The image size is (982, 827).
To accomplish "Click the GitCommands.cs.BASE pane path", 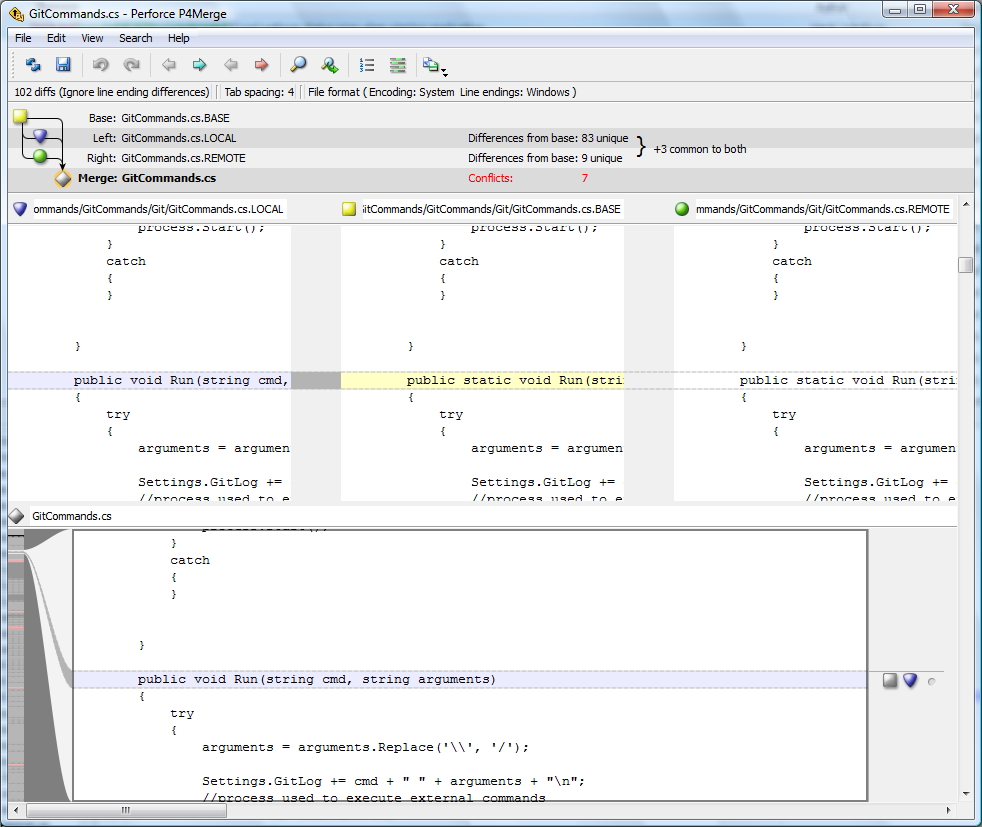I will [x=492, y=209].
